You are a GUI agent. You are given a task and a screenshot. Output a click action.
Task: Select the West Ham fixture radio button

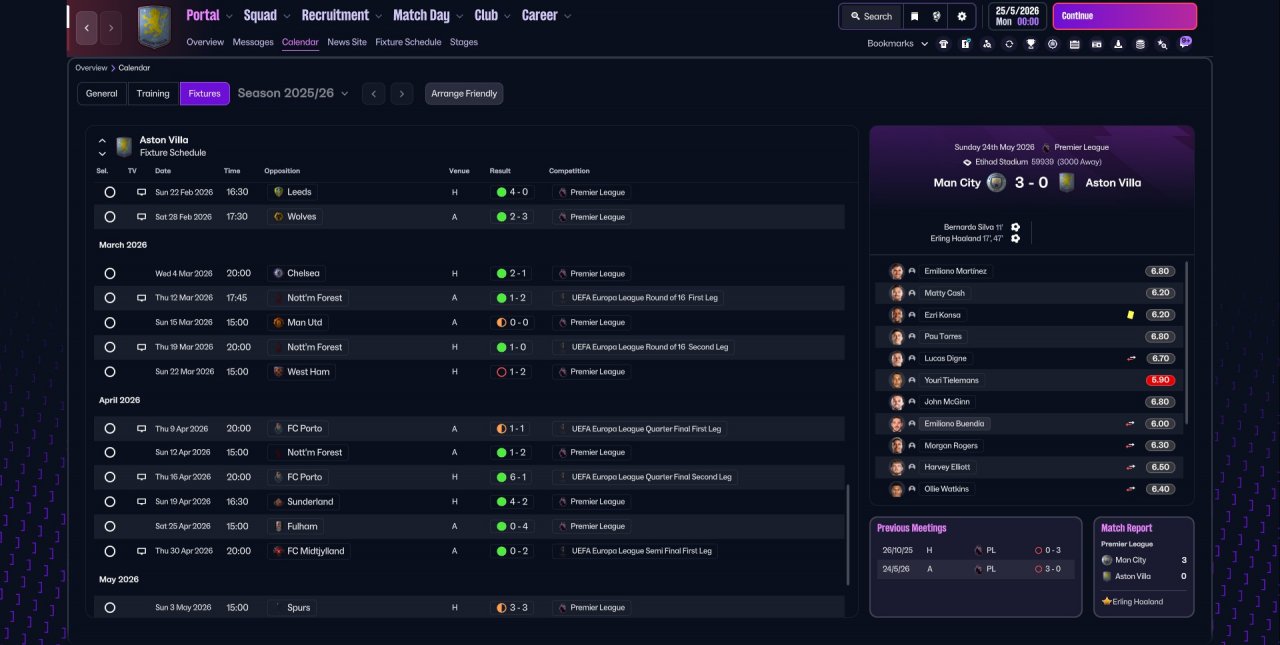pyautogui.click(x=110, y=372)
